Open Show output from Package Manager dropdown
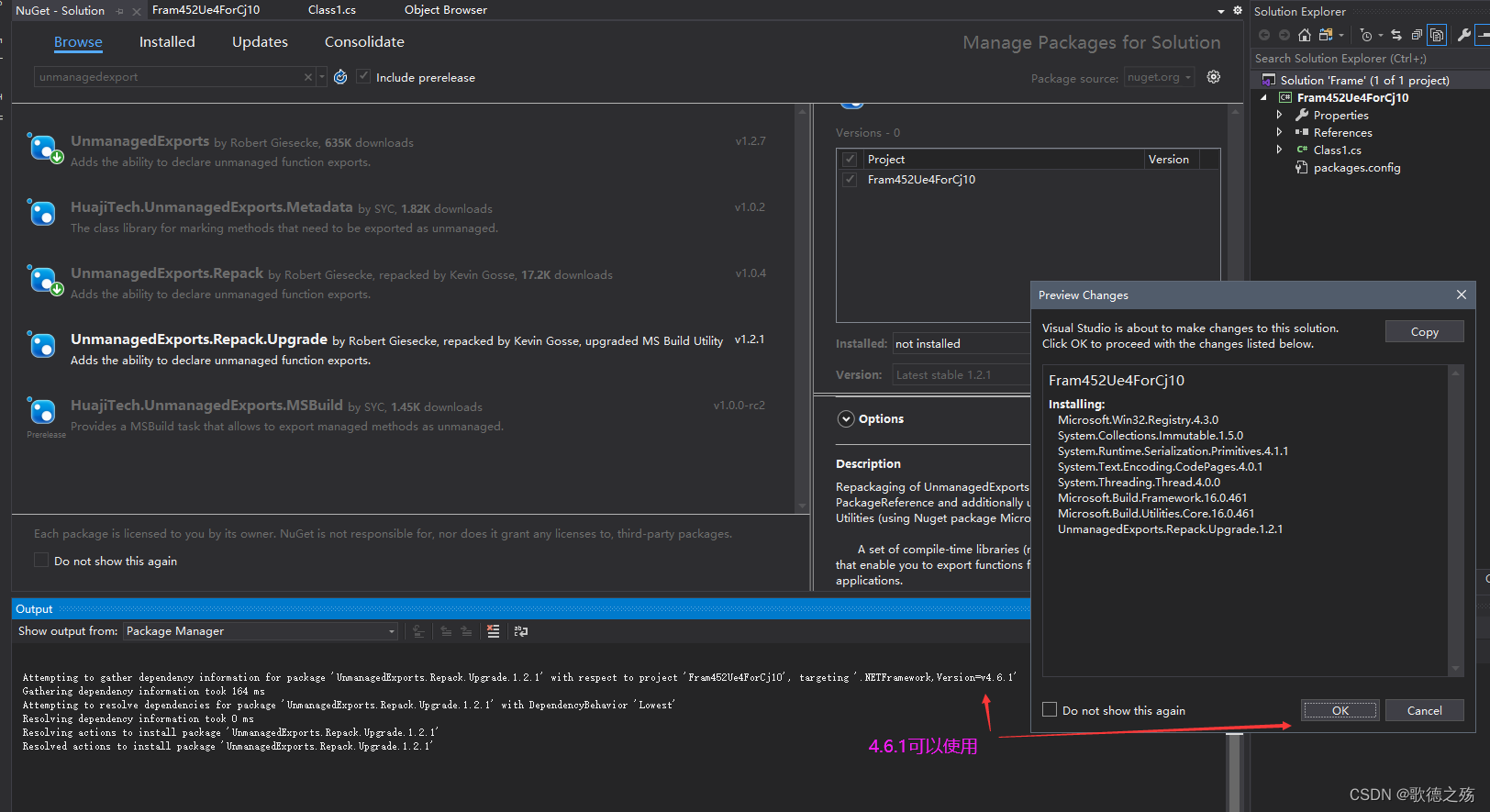The height and width of the screenshot is (812, 1490). (261, 631)
